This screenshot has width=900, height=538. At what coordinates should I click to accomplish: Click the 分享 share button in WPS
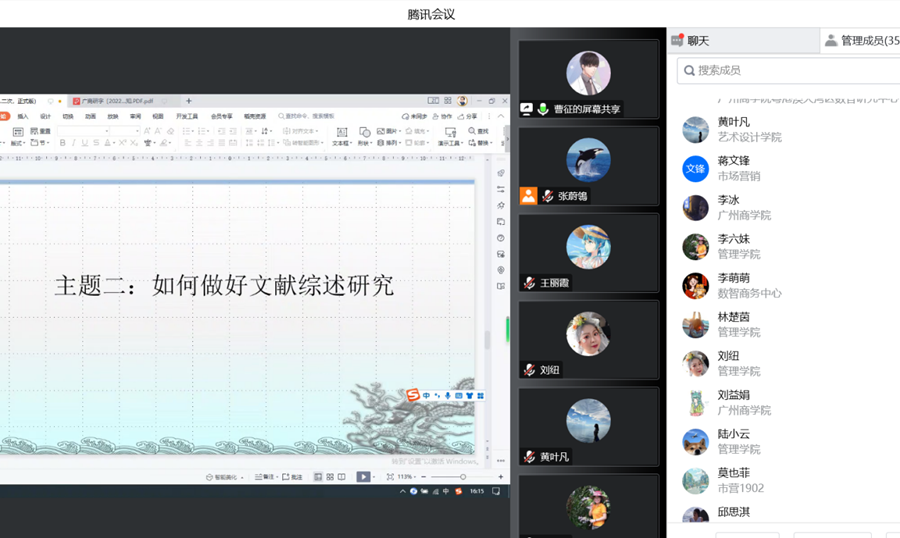click(x=468, y=116)
